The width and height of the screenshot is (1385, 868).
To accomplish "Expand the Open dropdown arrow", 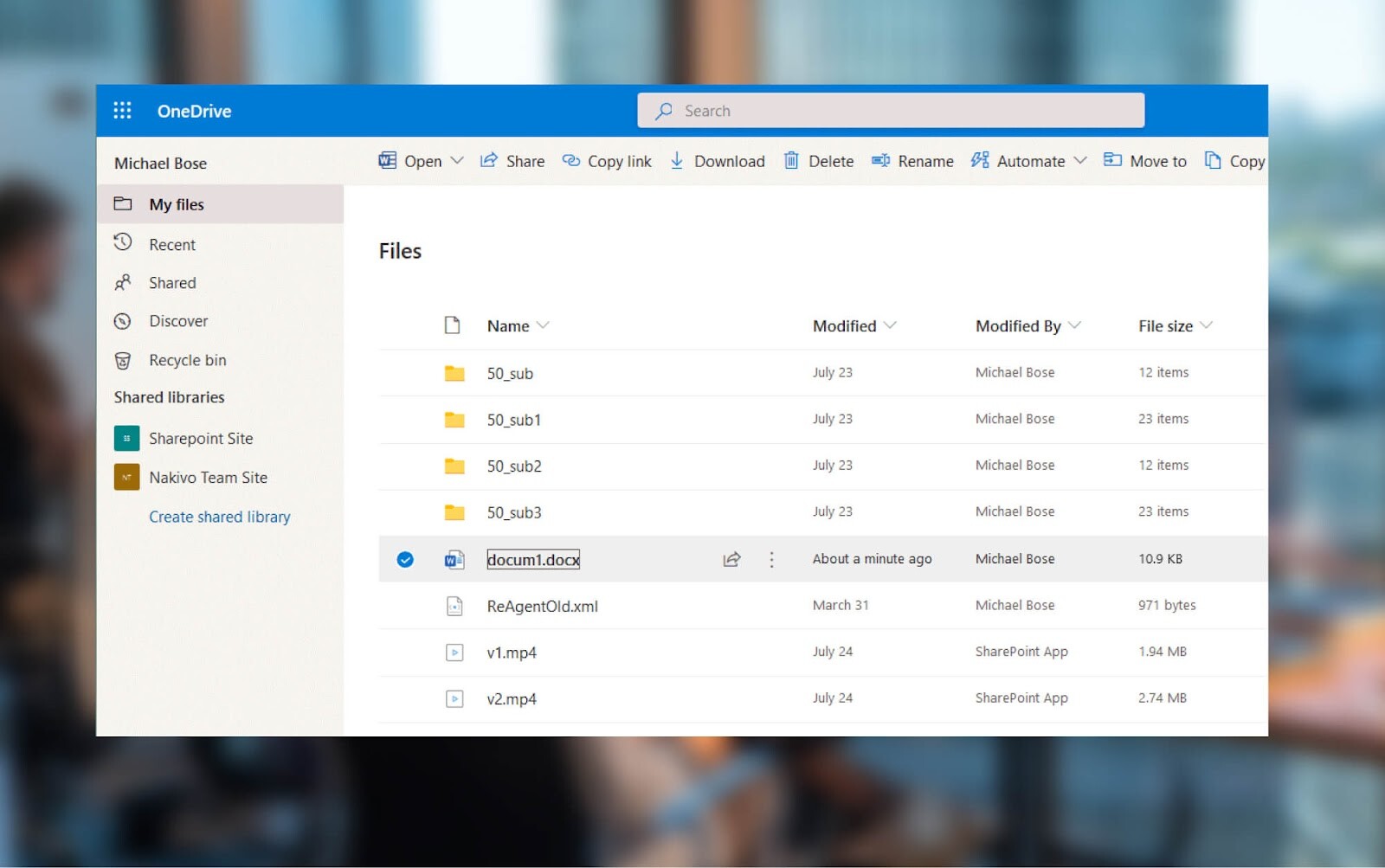I will coord(457,161).
